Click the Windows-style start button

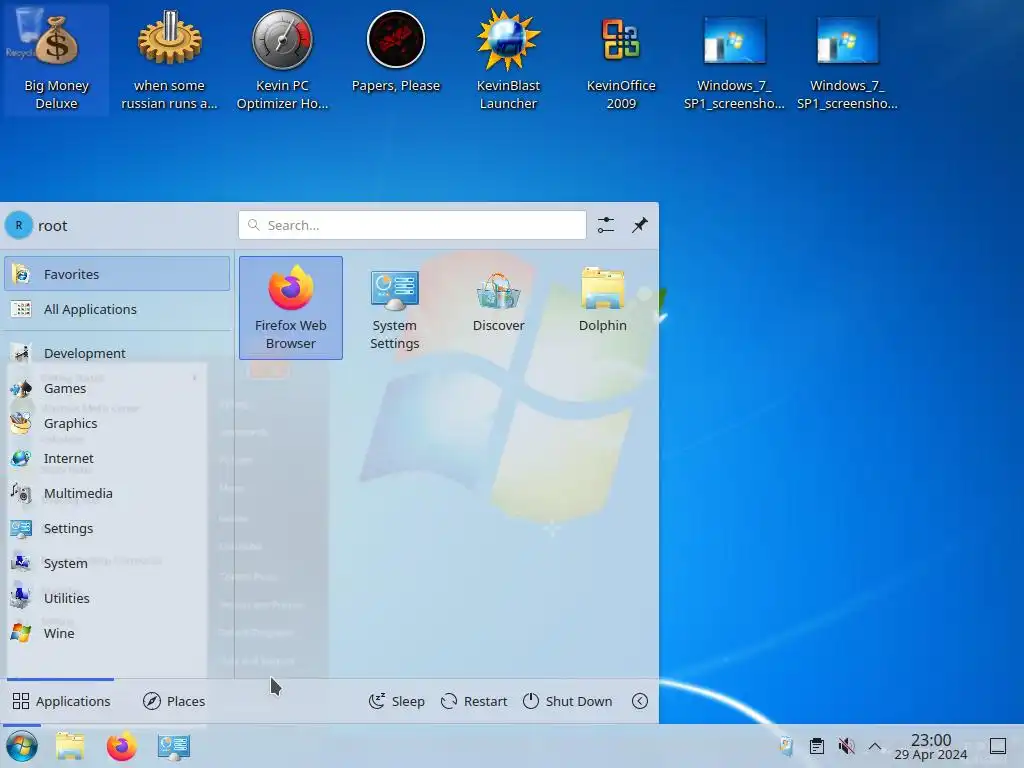coord(22,746)
